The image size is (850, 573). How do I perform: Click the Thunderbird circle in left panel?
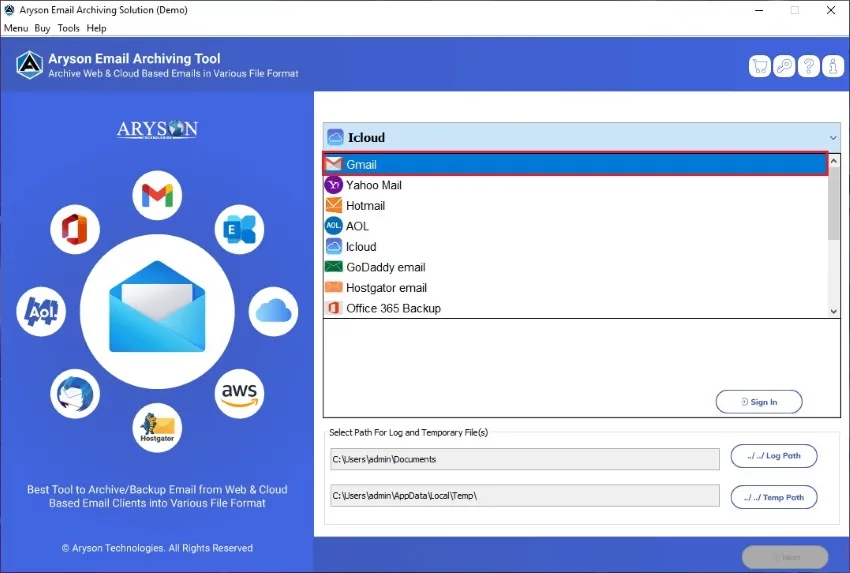[75, 394]
